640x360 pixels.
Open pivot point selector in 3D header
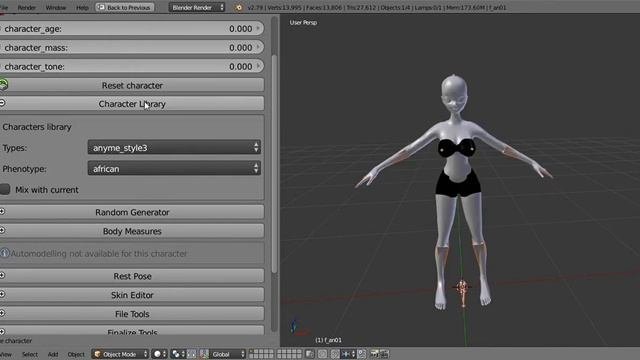pos(178,354)
